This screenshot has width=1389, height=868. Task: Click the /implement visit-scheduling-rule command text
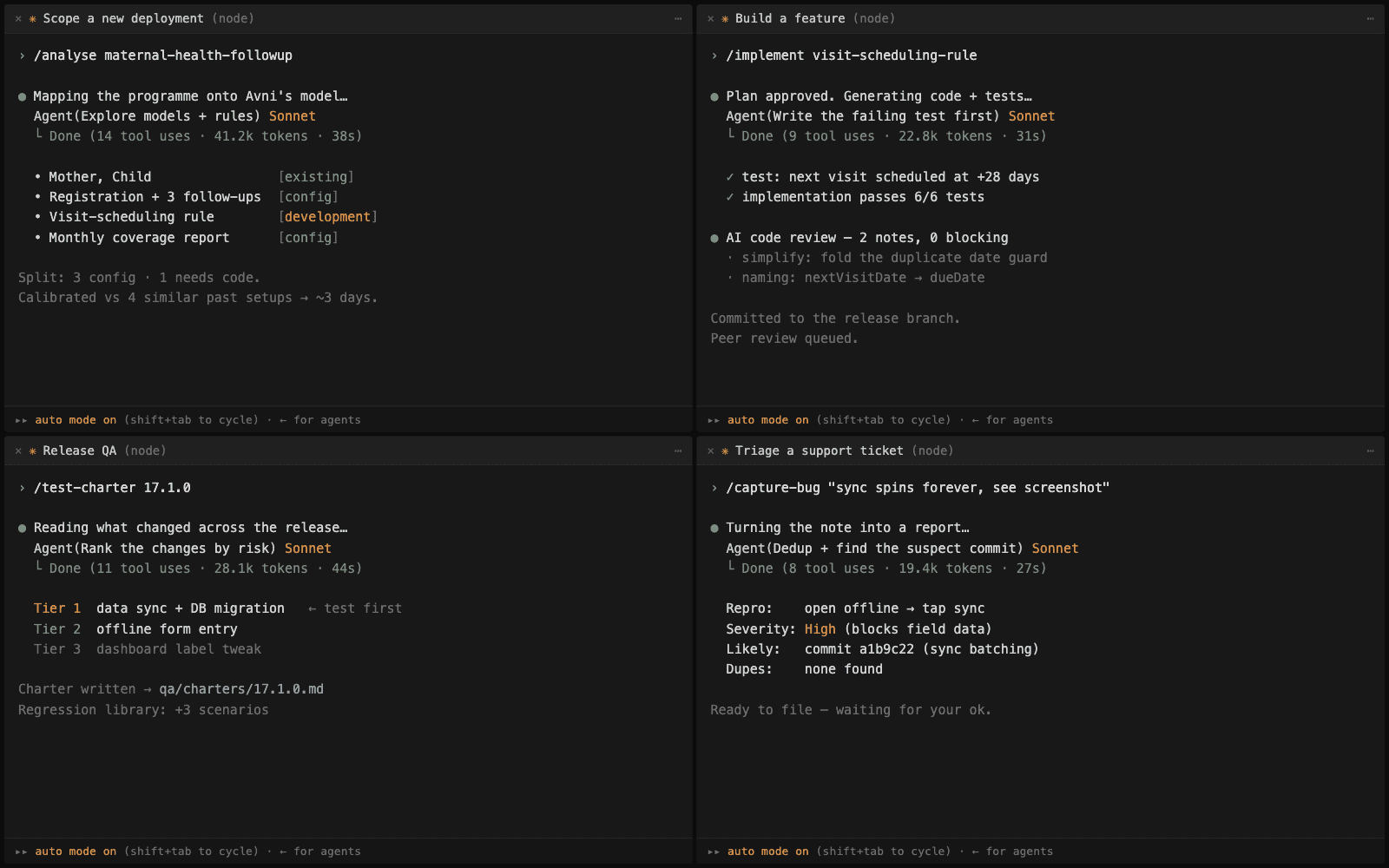coord(852,56)
